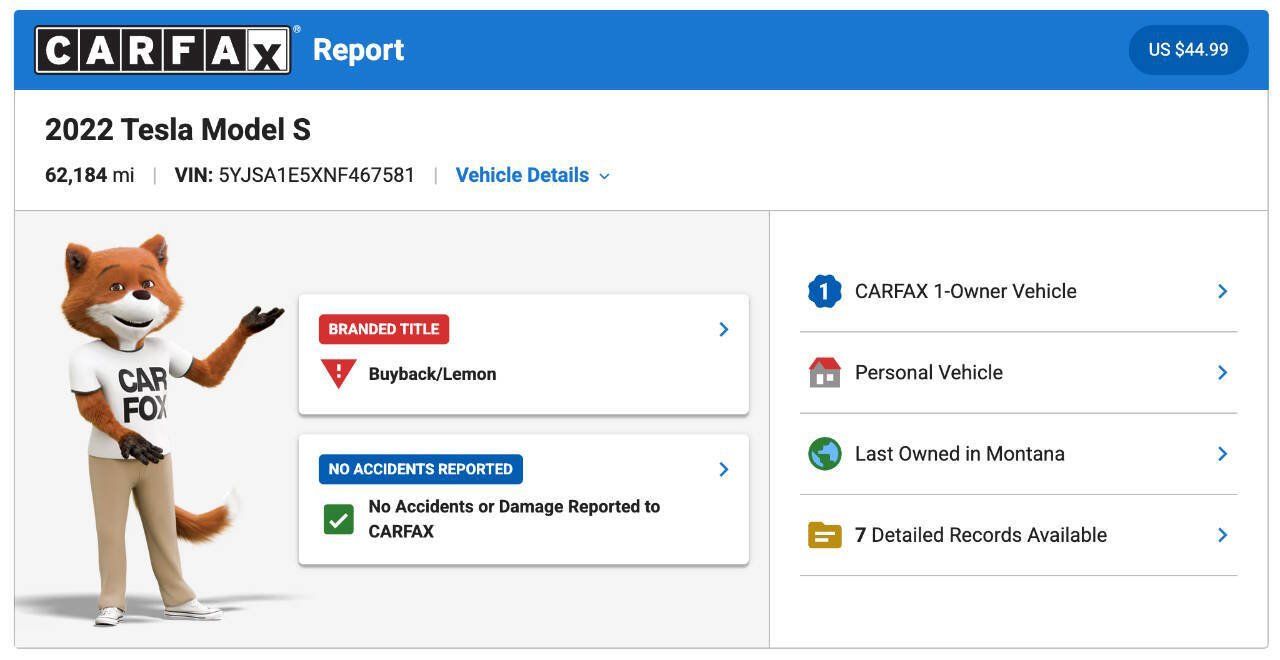Screen dimensions: 1280x660
Task: Click the VIN number 5YJSA1E5XNF467581
Action: click(x=317, y=175)
